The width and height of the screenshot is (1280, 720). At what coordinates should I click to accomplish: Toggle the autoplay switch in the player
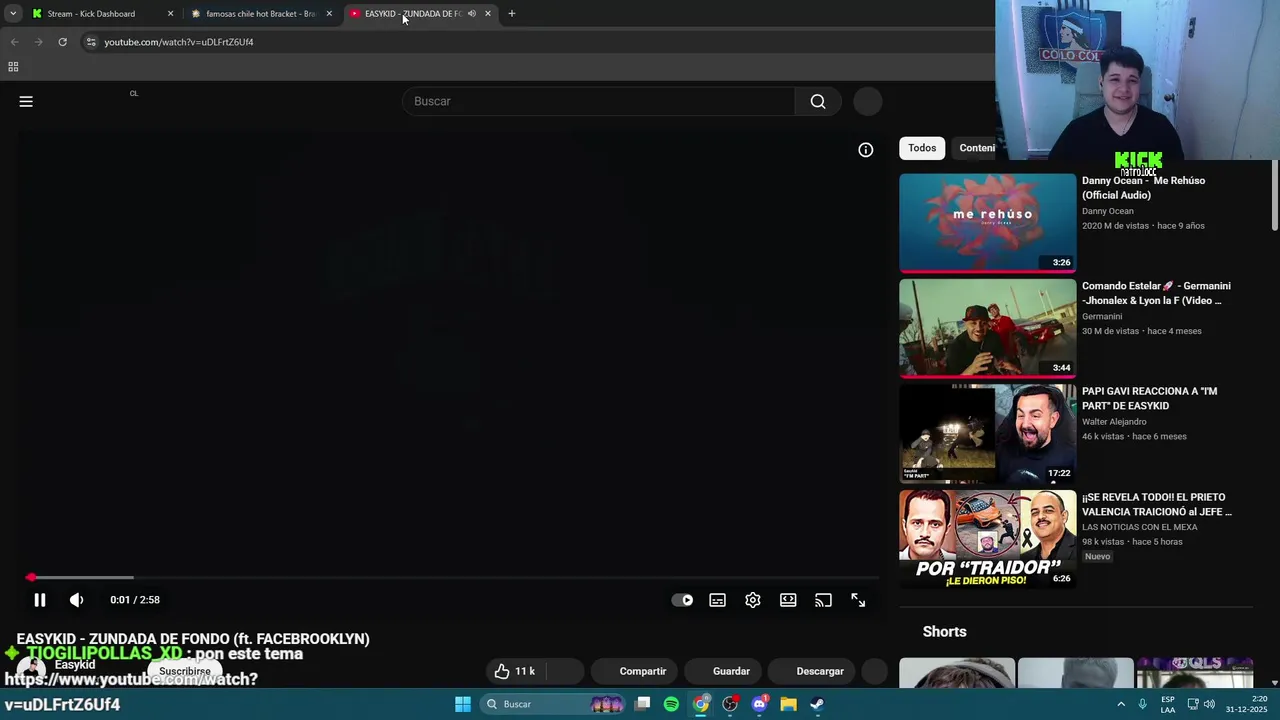pos(683,600)
